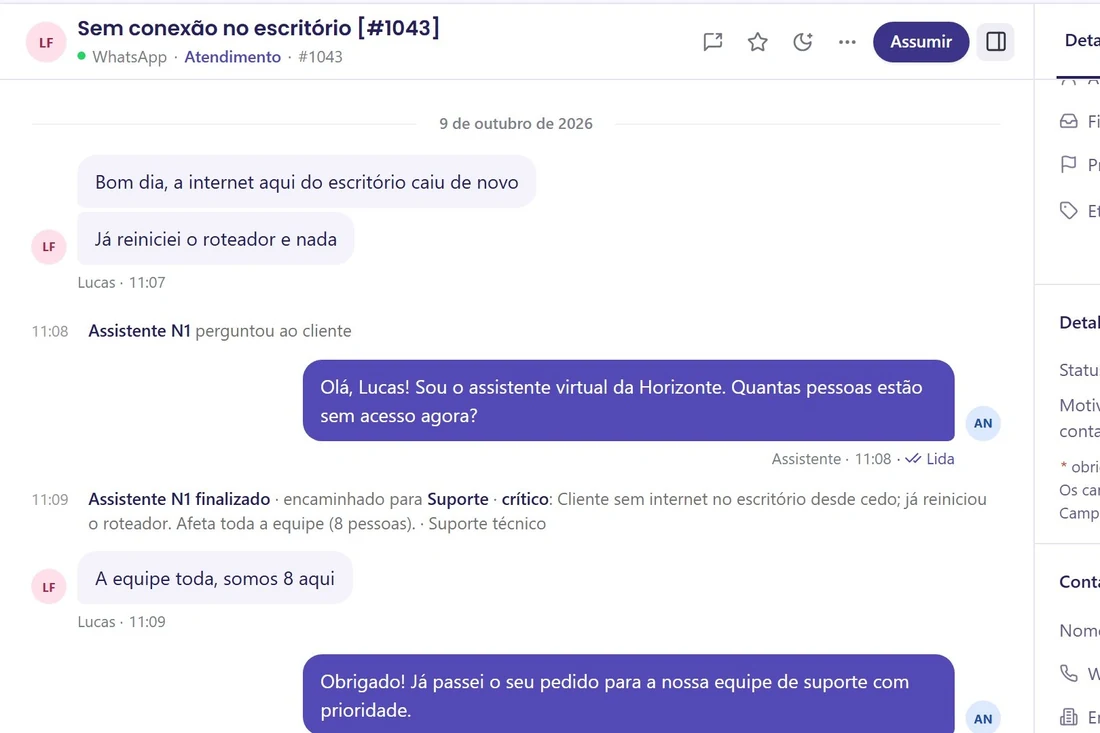This screenshot has width=1100, height=733.
Task: Click the 'WhatsApp' channel label in the header
Action: pos(129,57)
